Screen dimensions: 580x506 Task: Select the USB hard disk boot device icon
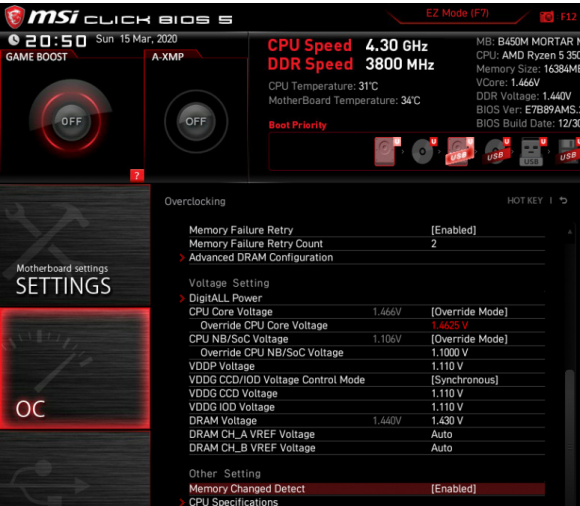click(x=460, y=151)
